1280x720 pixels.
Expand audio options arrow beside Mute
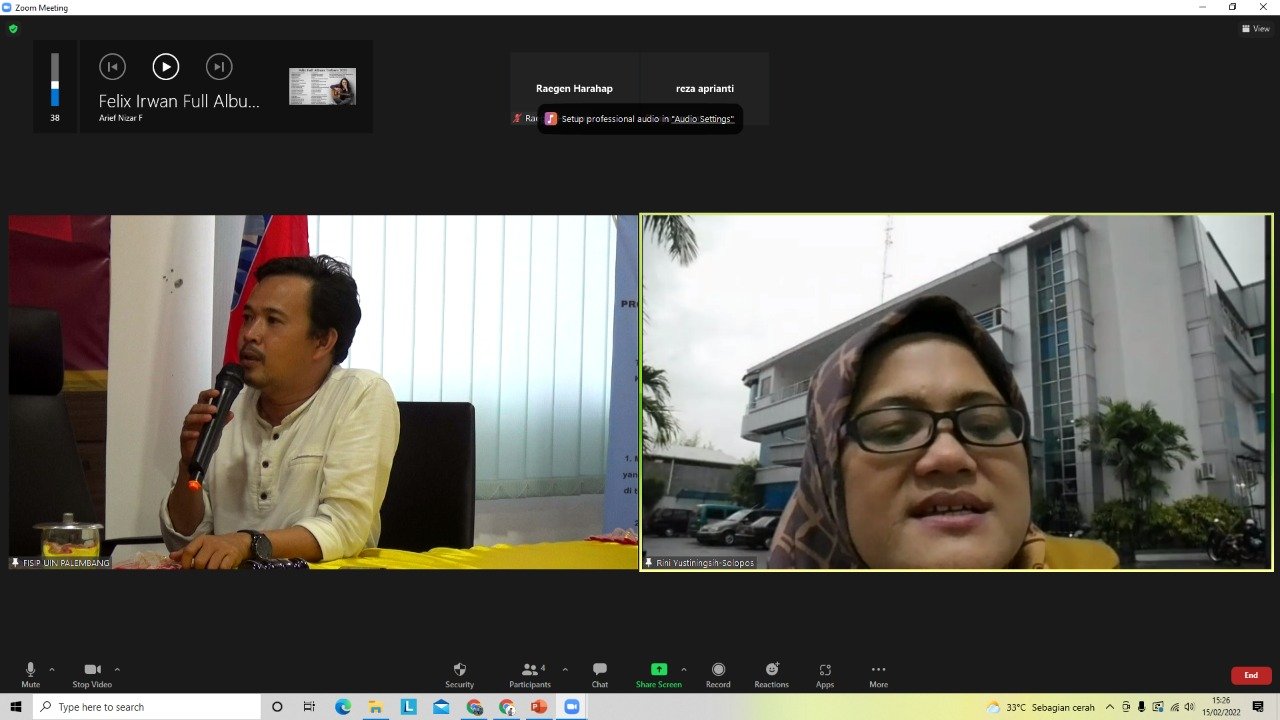pos(52,669)
